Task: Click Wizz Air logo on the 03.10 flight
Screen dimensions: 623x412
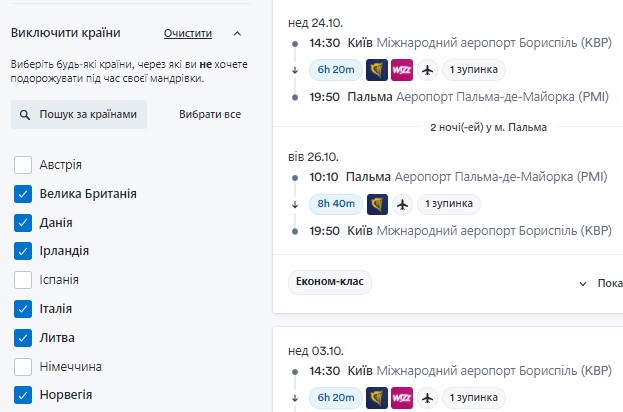Action: (x=402, y=398)
